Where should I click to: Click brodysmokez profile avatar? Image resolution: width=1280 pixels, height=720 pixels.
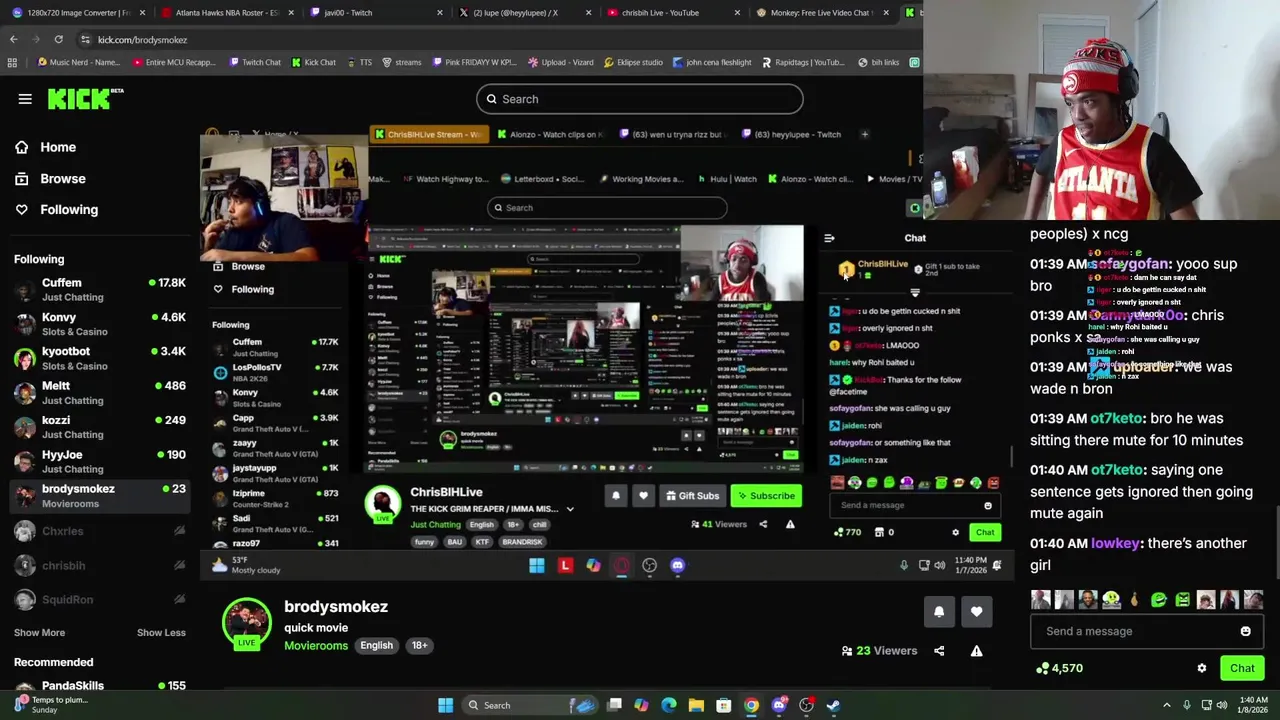pos(247,625)
